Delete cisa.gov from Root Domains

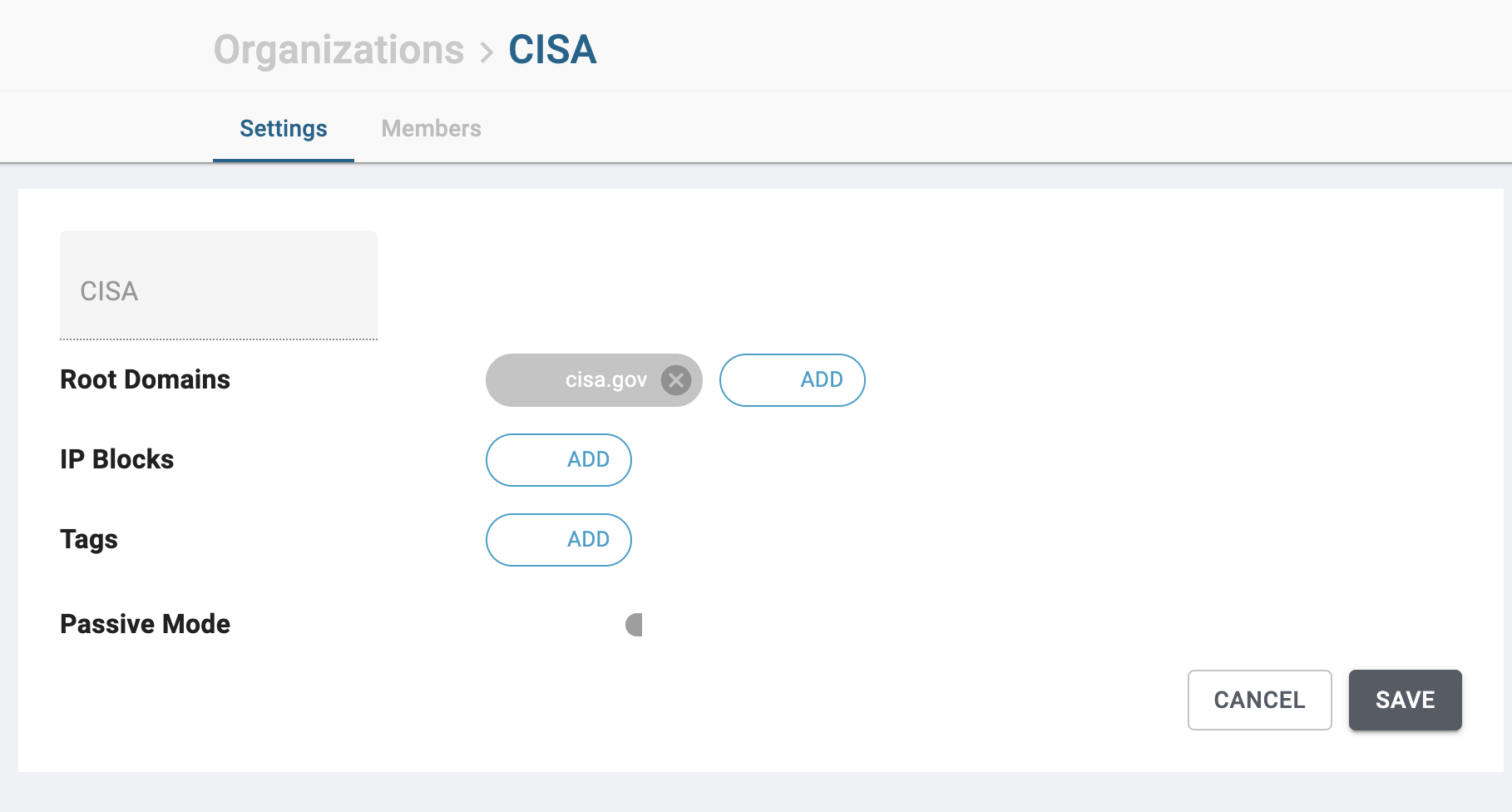(x=677, y=380)
